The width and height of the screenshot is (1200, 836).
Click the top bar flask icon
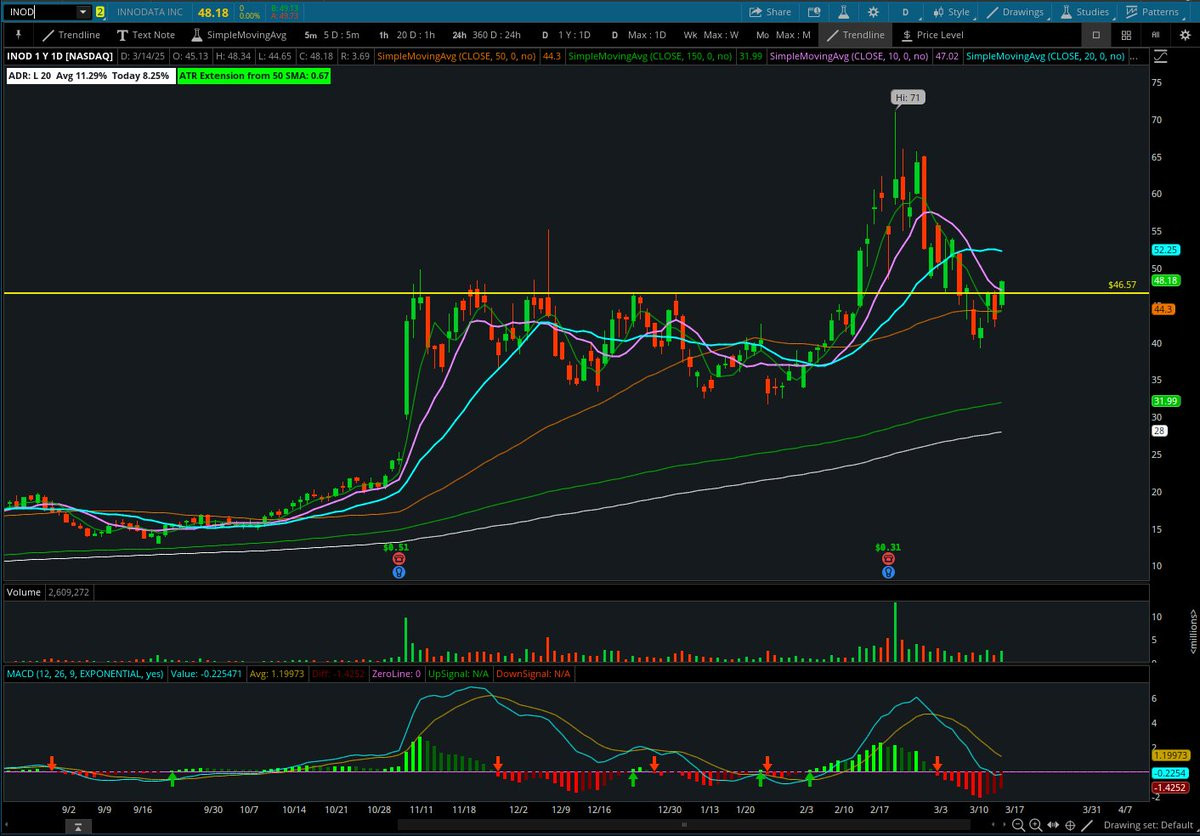tap(843, 12)
